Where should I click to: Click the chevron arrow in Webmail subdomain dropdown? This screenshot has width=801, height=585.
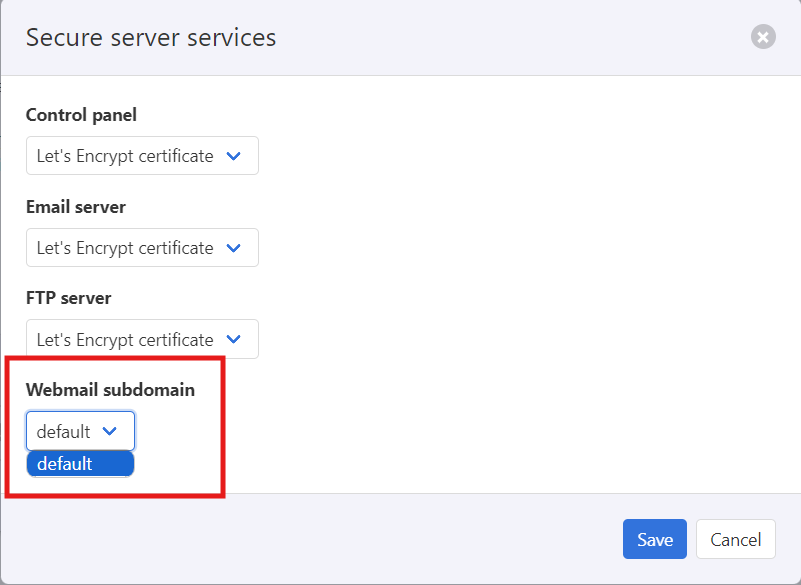tap(110, 432)
